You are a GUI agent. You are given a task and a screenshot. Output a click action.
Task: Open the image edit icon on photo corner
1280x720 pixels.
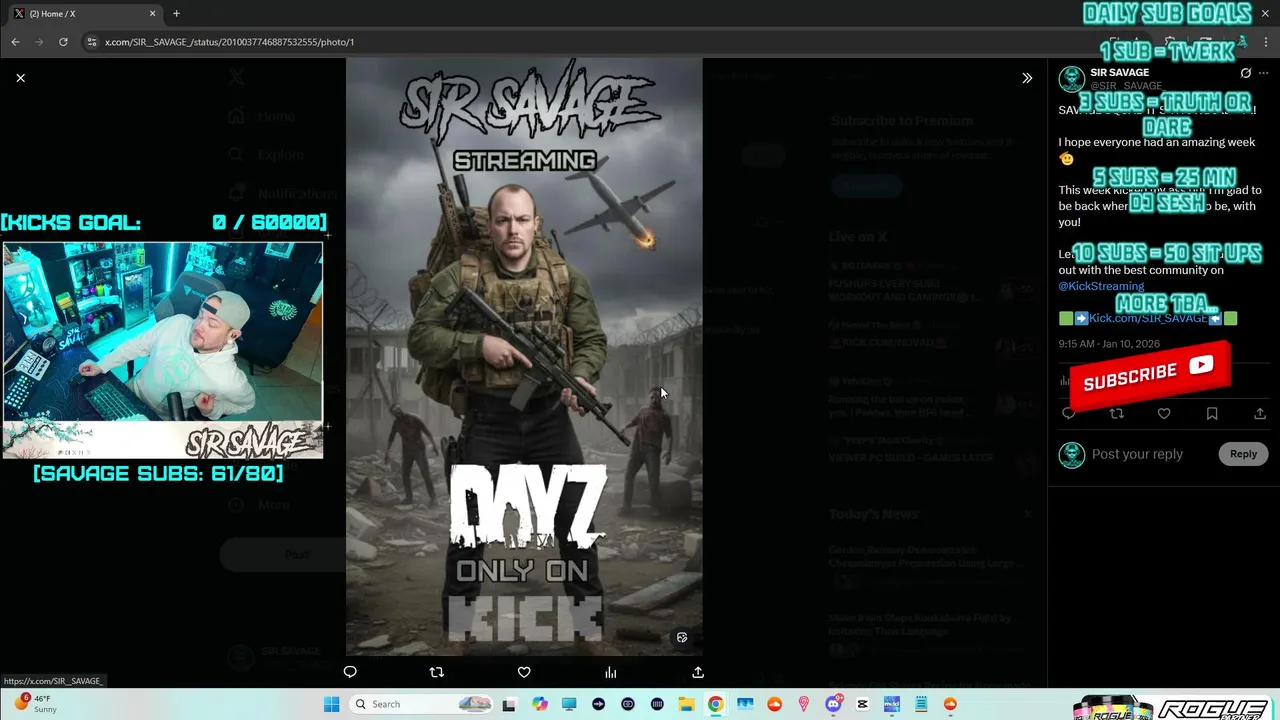coord(682,637)
